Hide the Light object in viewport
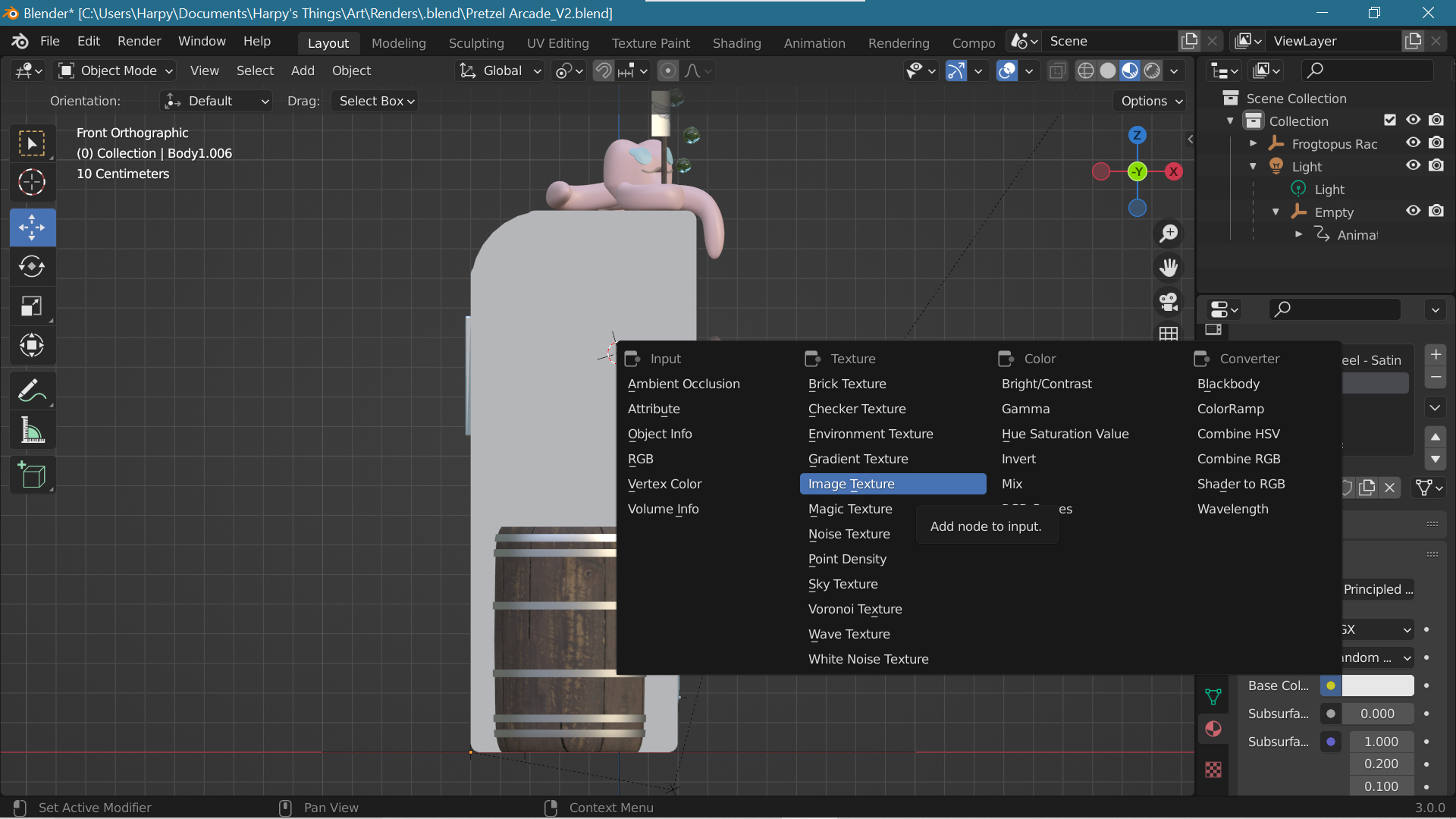 point(1413,165)
